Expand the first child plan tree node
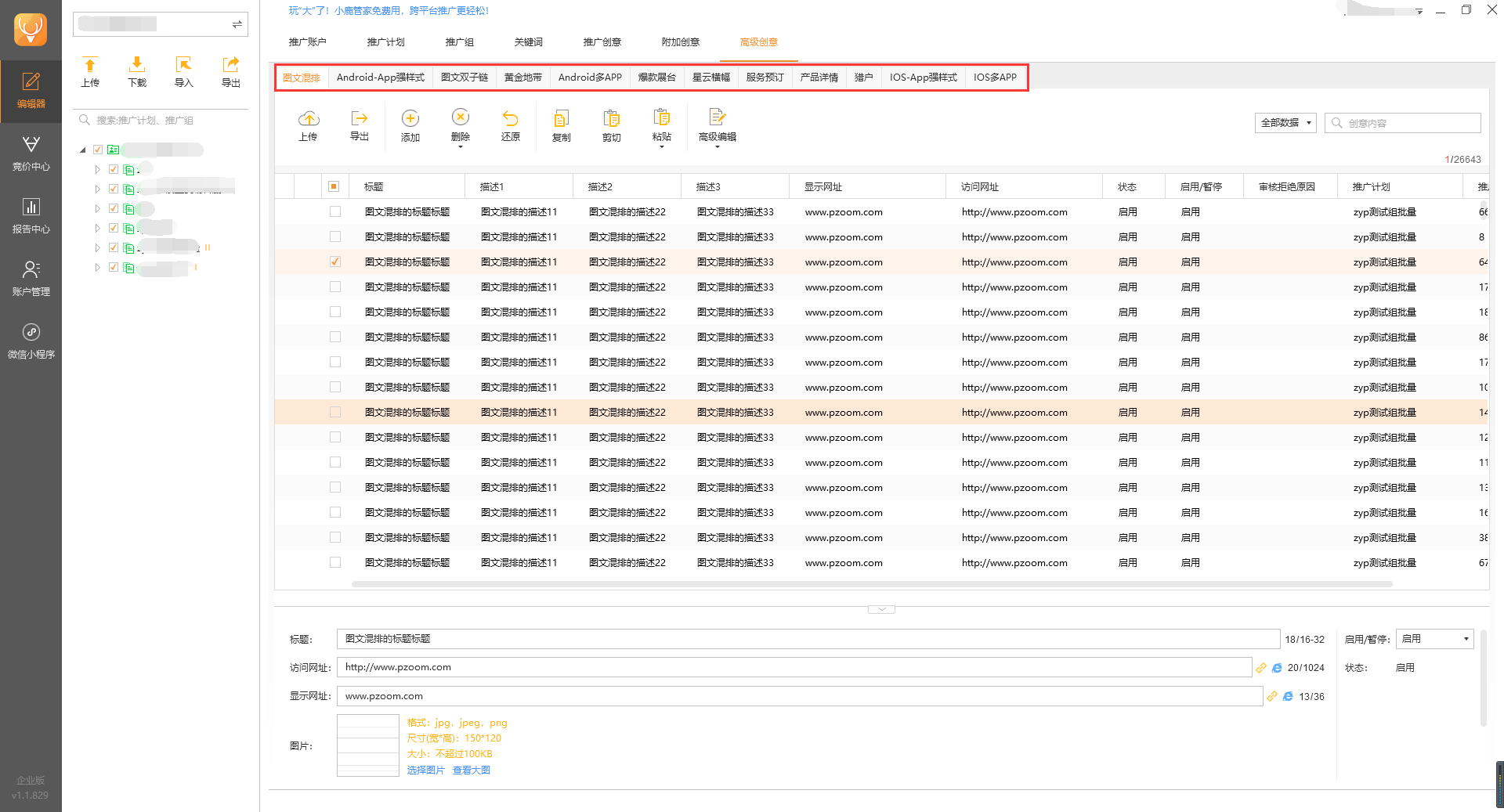1504x812 pixels. (98, 169)
